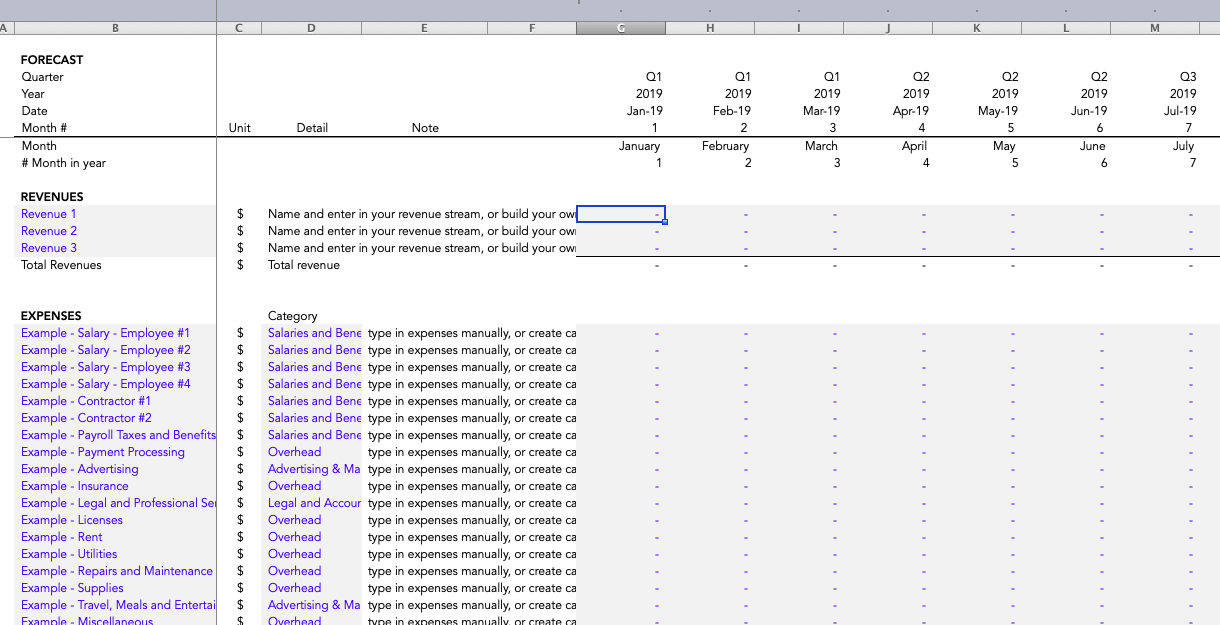The width and height of the screenshot is (1220, 625).
Task: Select column D header
Action: click(311, 28)
